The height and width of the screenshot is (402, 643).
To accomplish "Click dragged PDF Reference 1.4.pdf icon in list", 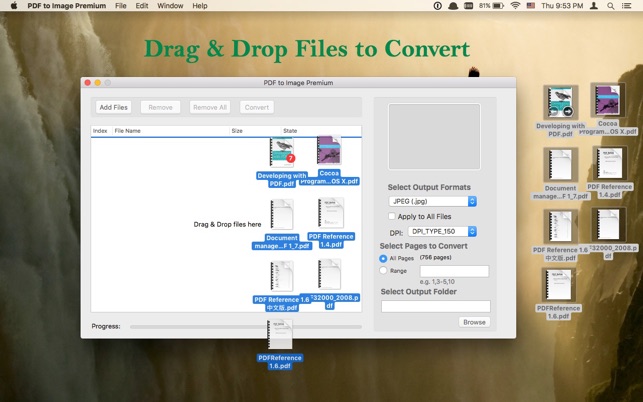I will 331,213.
